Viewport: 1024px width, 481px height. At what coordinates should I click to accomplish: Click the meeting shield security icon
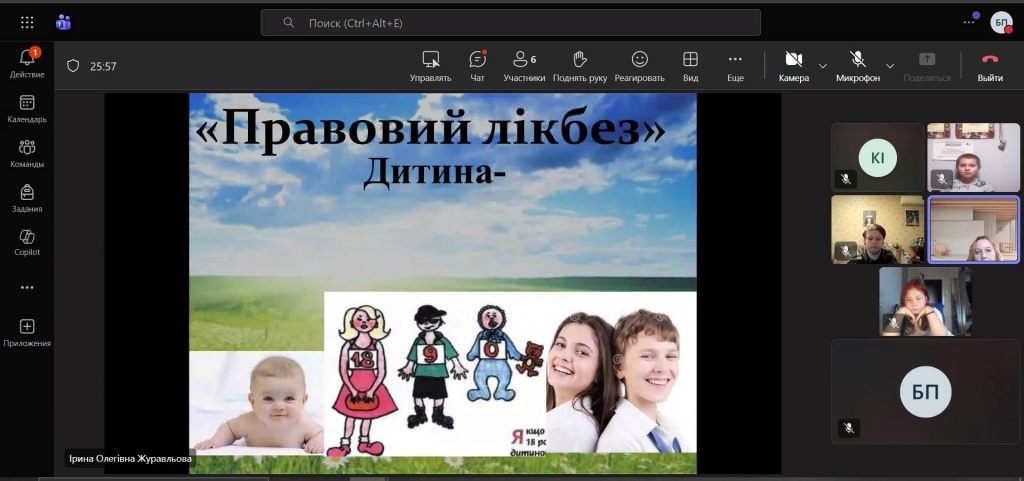(x=73, y=66)
